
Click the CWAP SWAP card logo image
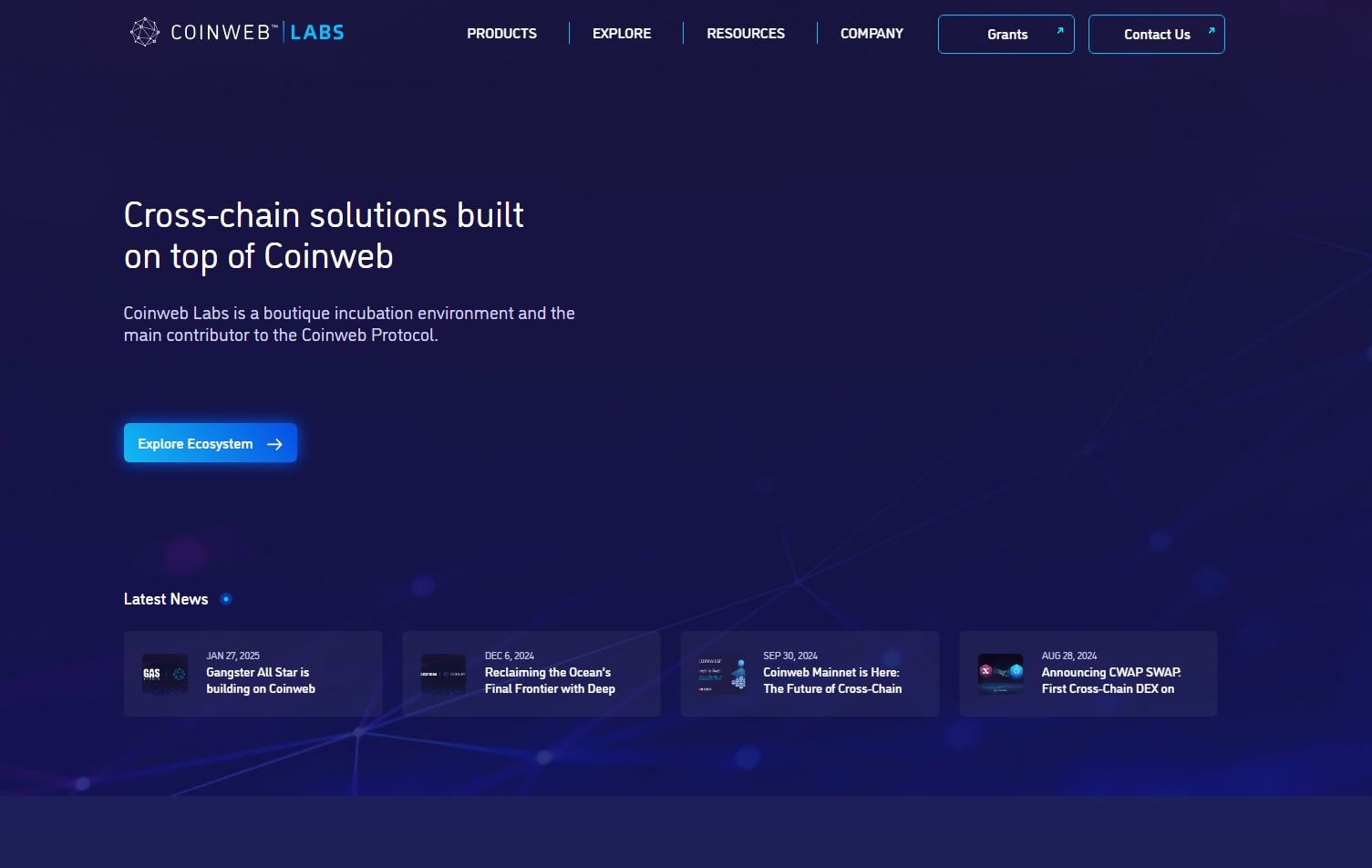(1000, 674)
